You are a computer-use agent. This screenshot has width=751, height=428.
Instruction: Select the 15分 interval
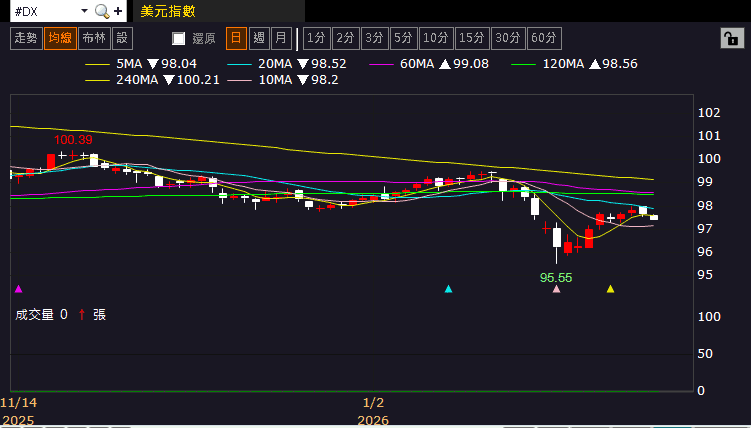click(472, 38)
